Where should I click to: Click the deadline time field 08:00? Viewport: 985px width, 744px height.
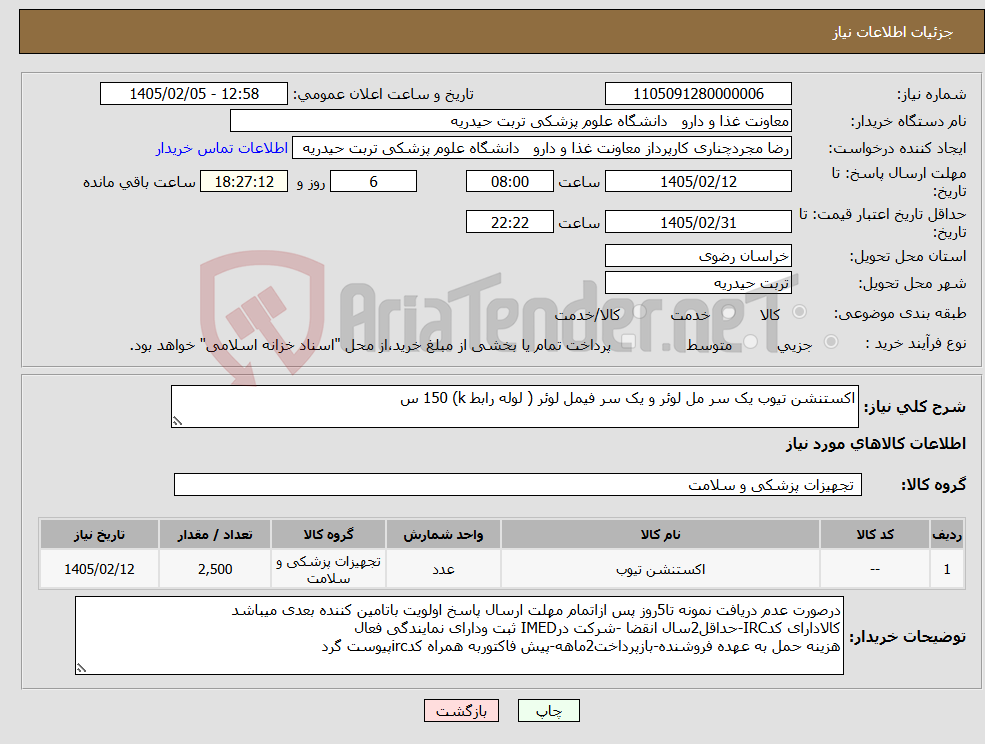tap(509, 182)
